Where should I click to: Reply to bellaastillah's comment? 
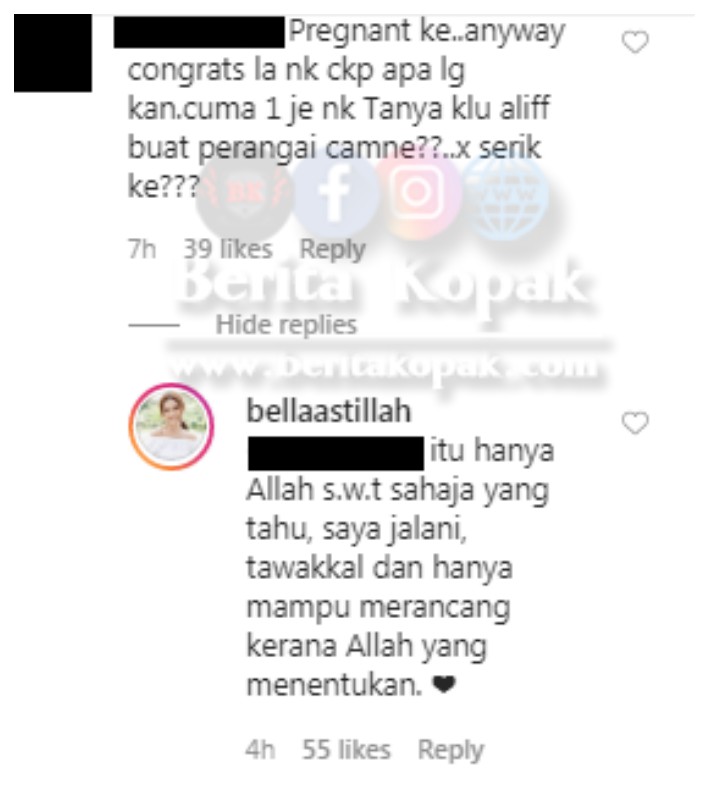coord(451,750)
